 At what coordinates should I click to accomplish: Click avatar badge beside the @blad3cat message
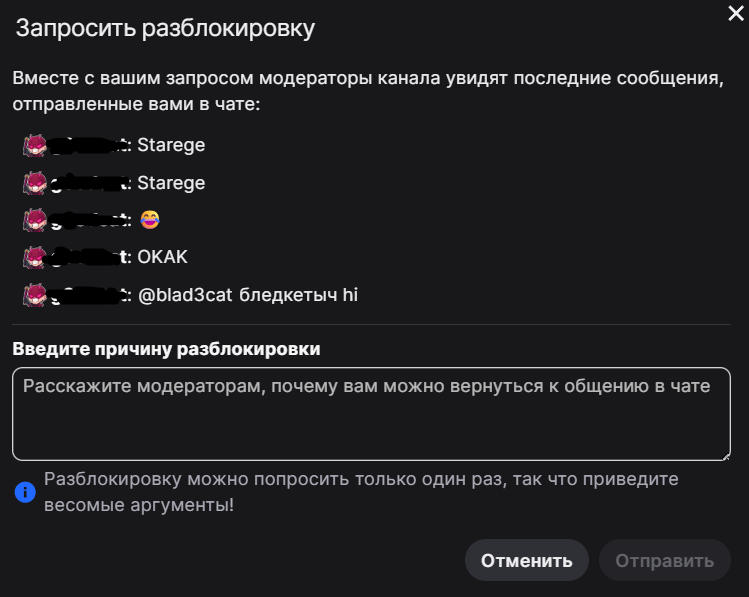click(35, 295)
